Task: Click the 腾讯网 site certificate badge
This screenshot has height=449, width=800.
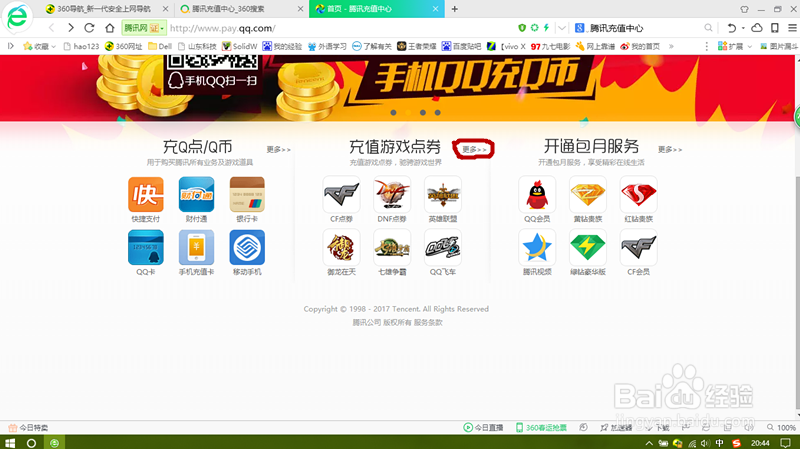Action: pos(143,28)
